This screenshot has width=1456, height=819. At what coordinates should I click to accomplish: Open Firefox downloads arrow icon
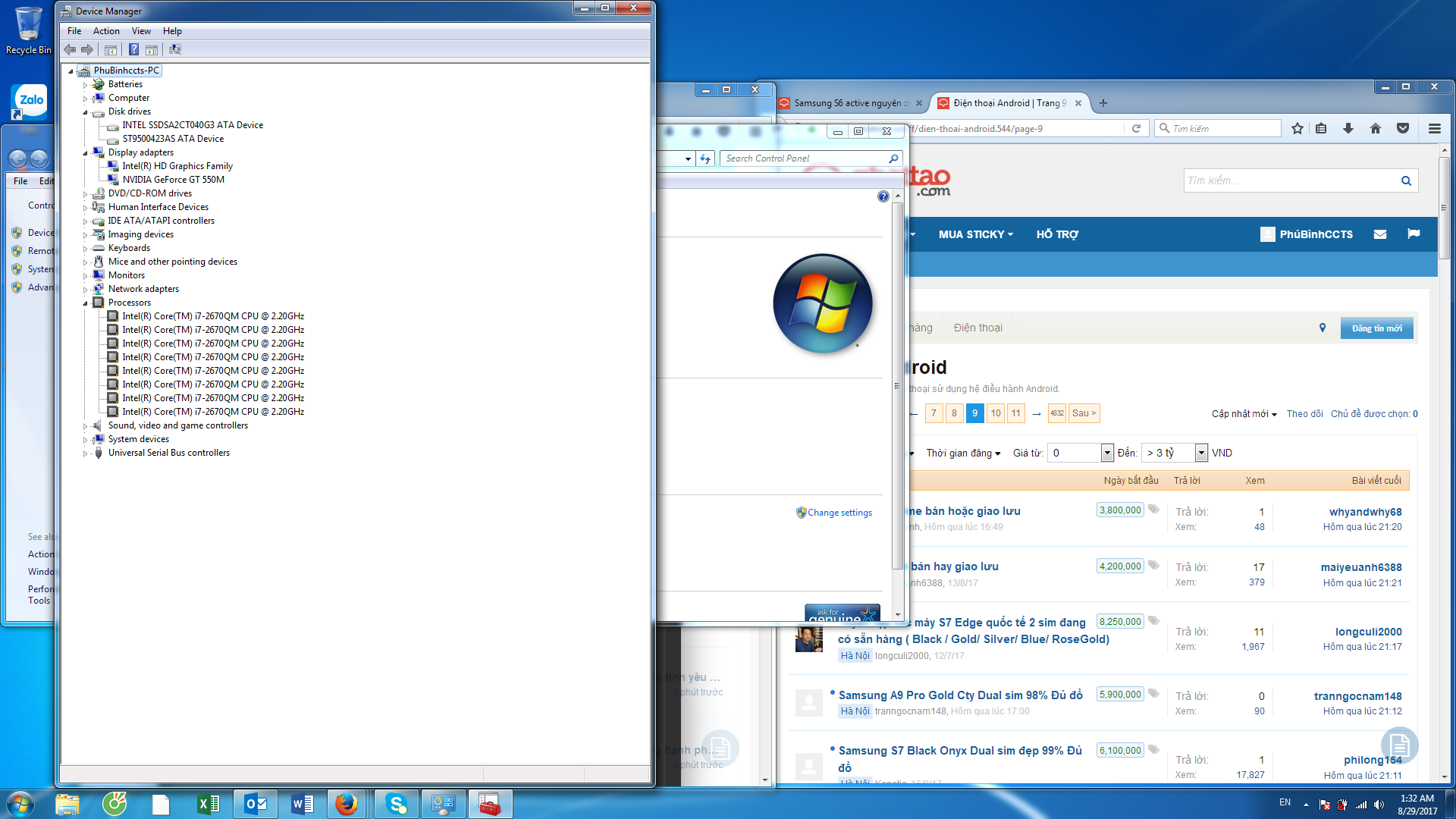pyautogui.click(x=1348, y=129)
